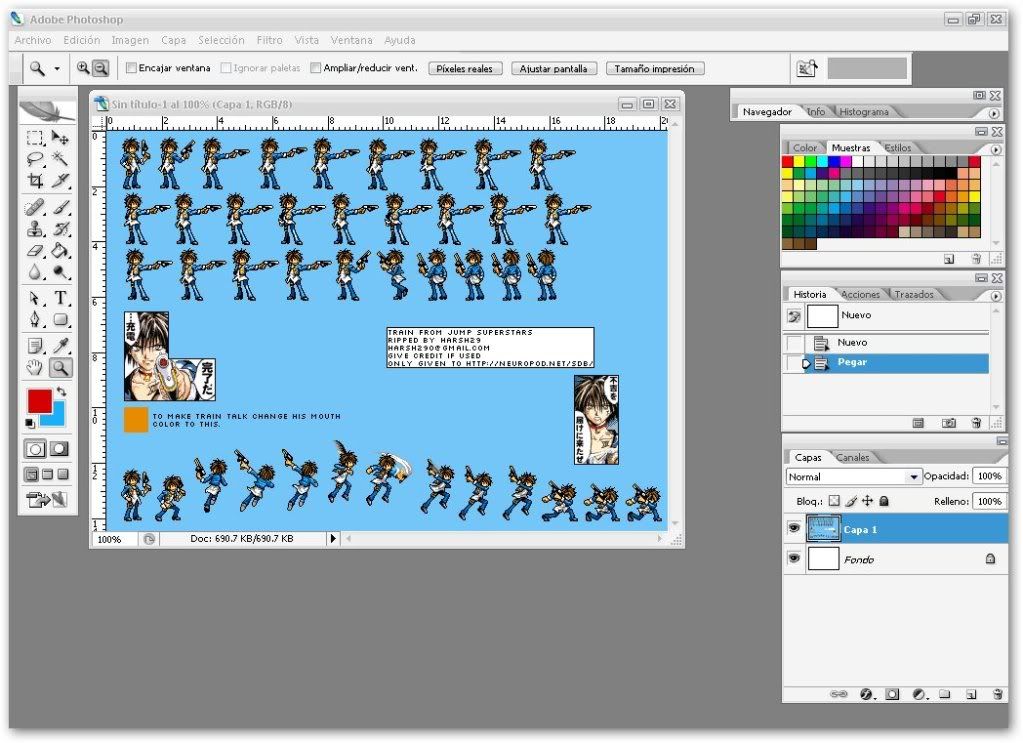Hide the Fondo layer eye
This screenshot has width=1023, height=743.
[x=793, y=558]
